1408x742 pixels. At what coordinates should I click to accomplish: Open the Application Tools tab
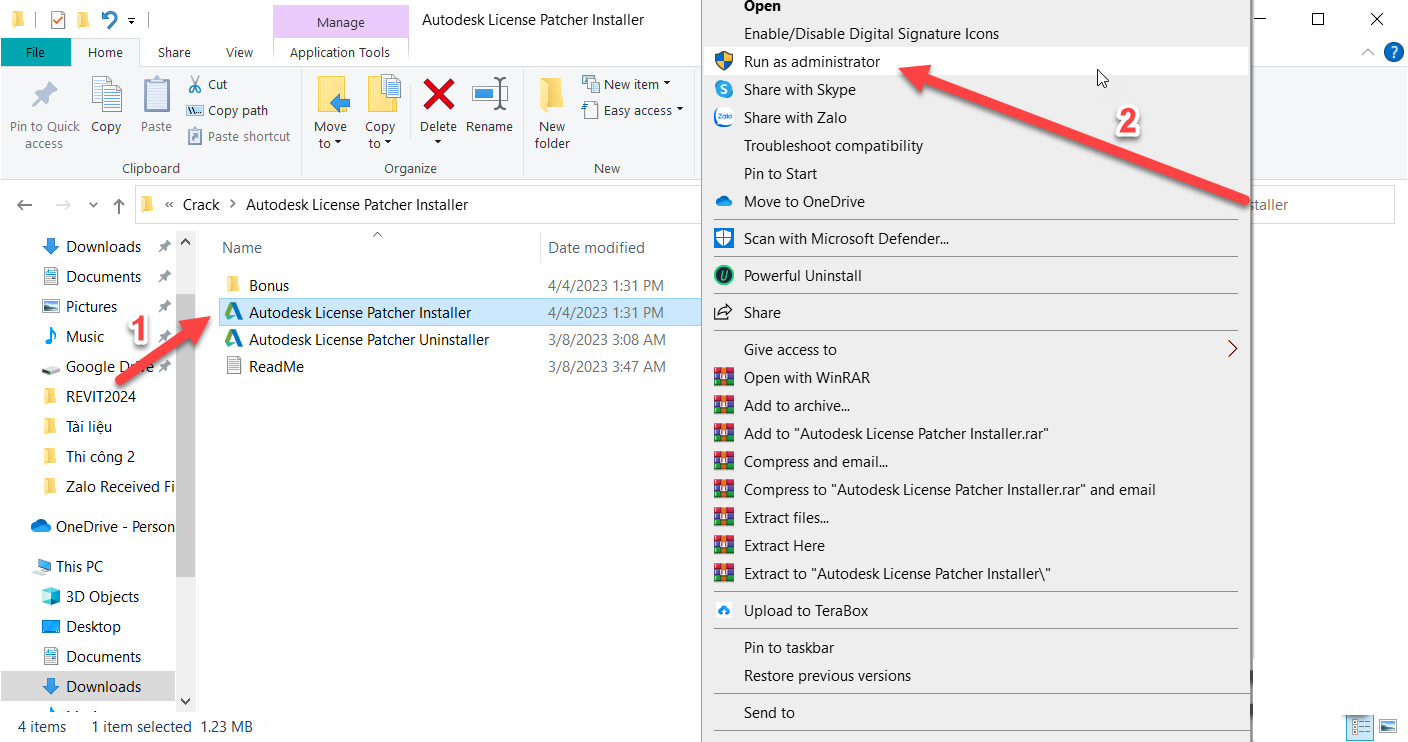pos(340,53)
